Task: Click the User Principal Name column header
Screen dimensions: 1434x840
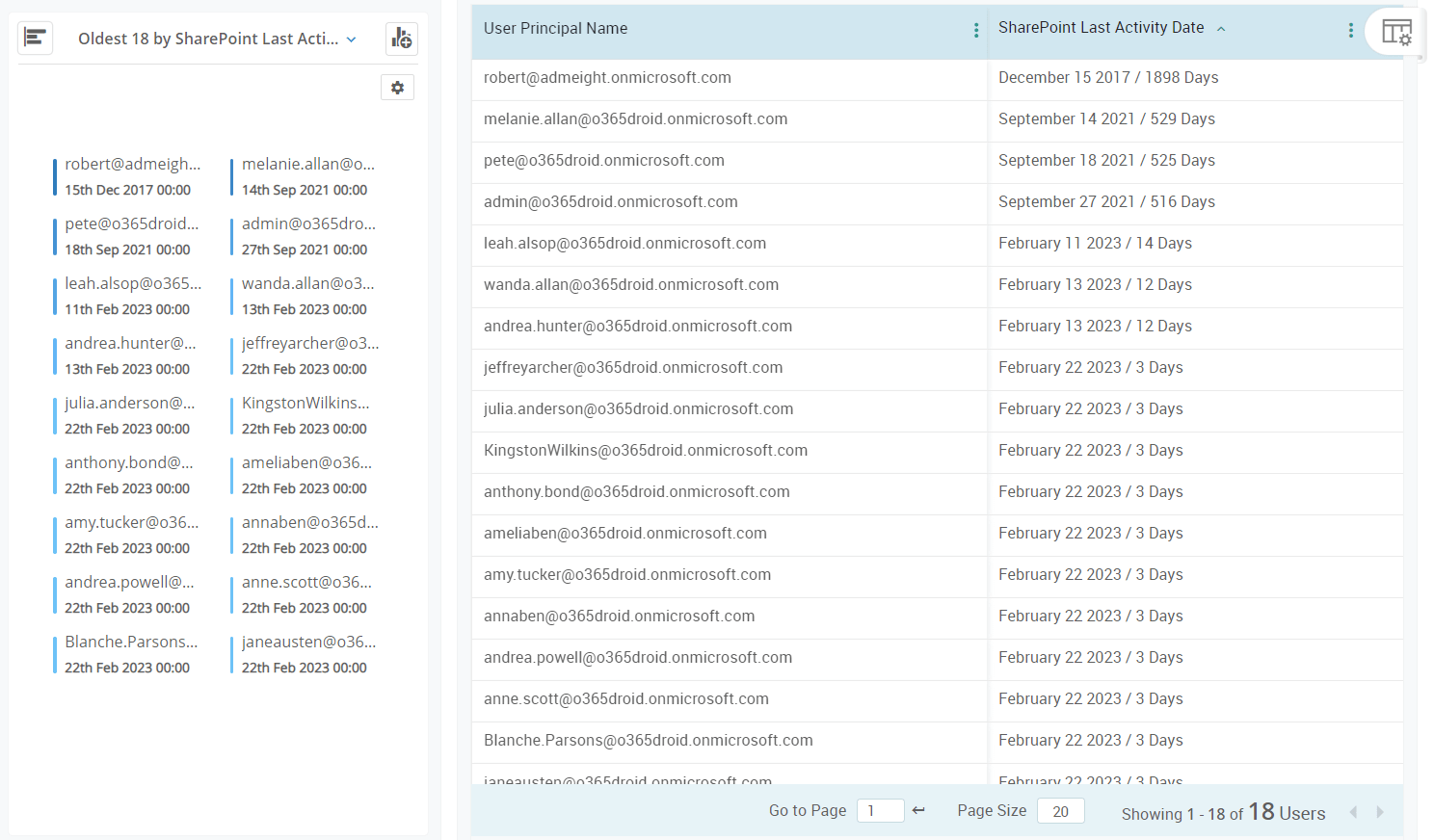Action: click(x=555, y=28)
